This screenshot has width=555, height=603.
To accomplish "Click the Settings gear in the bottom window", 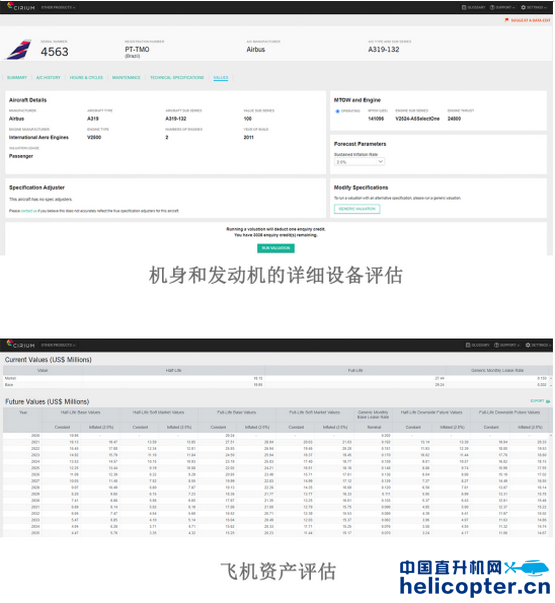I will point(528,345).
